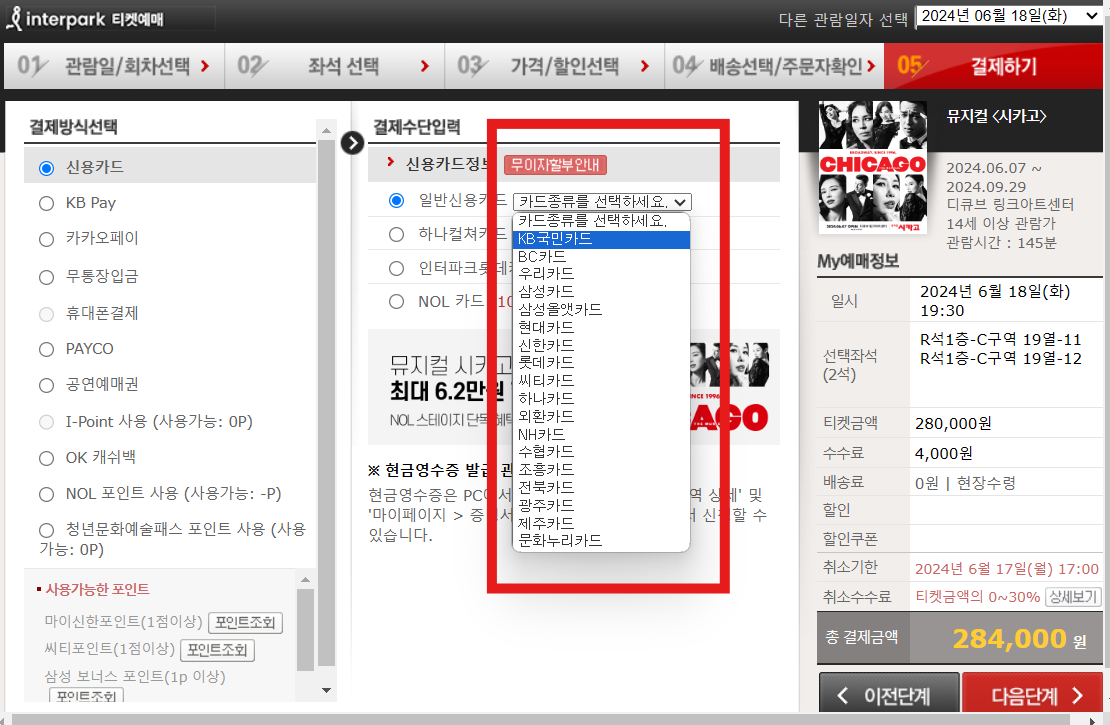Go to step 02 좌석 선택
This screenshot has width=1110, height=725.
tap(334, 66)
